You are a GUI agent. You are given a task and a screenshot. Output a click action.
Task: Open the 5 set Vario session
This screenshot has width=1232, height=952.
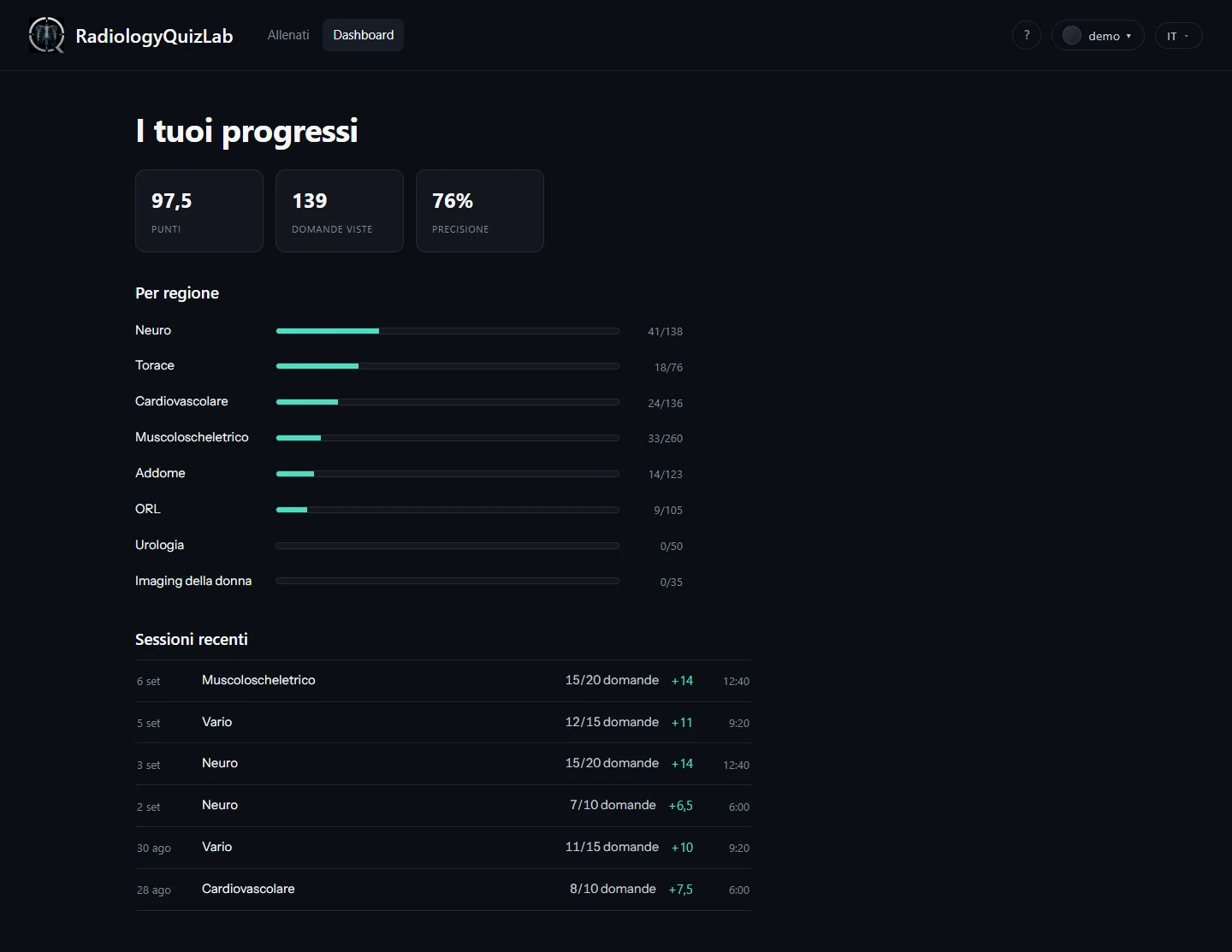[x=443, y=723]
